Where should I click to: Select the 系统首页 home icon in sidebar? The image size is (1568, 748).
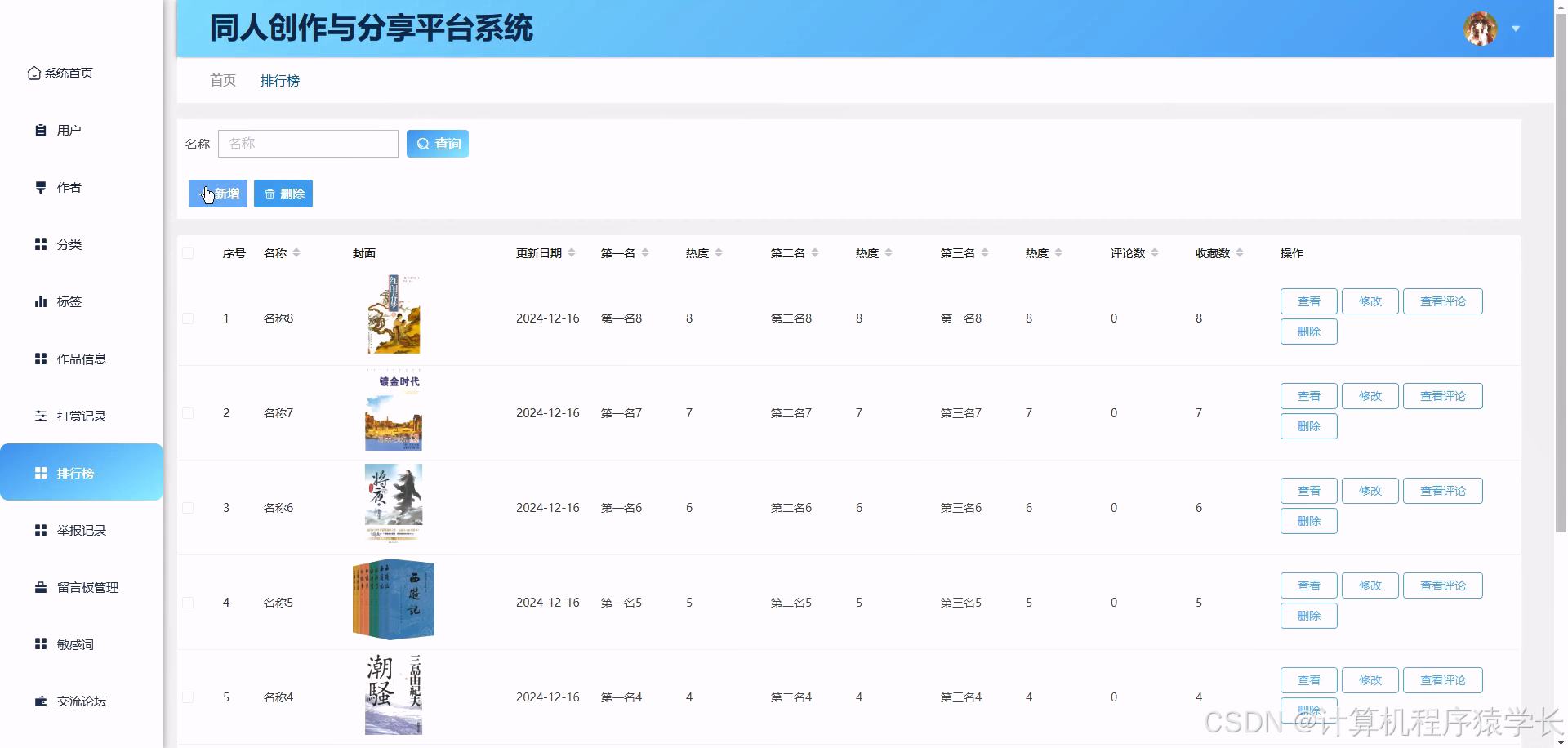pyautogui.click(x=33, y=72)
